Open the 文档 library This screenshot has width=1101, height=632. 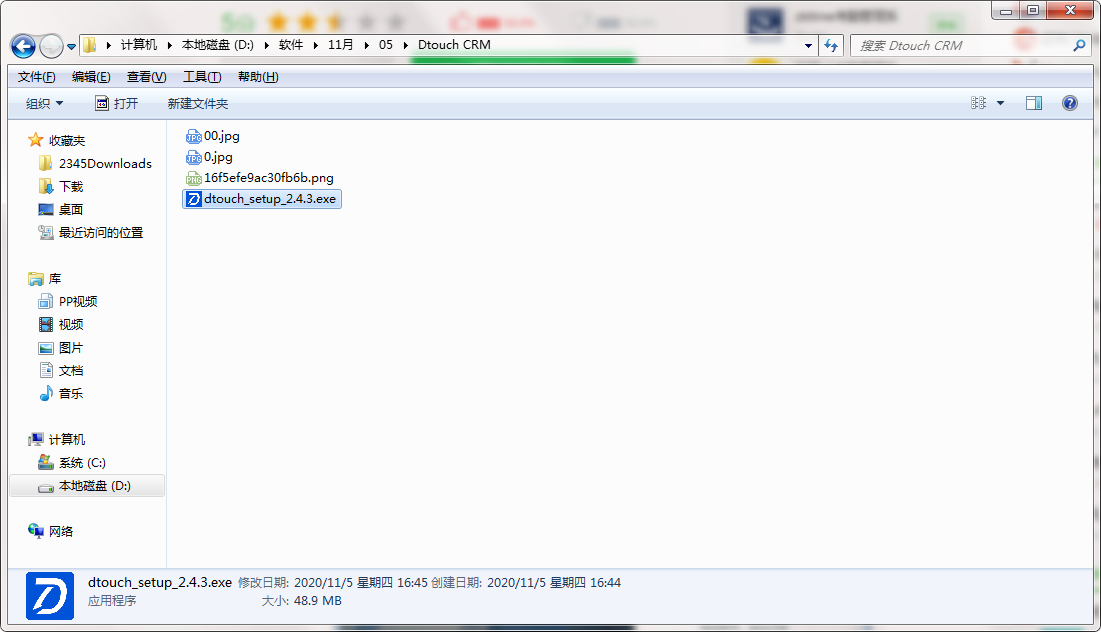click(71, 371)
